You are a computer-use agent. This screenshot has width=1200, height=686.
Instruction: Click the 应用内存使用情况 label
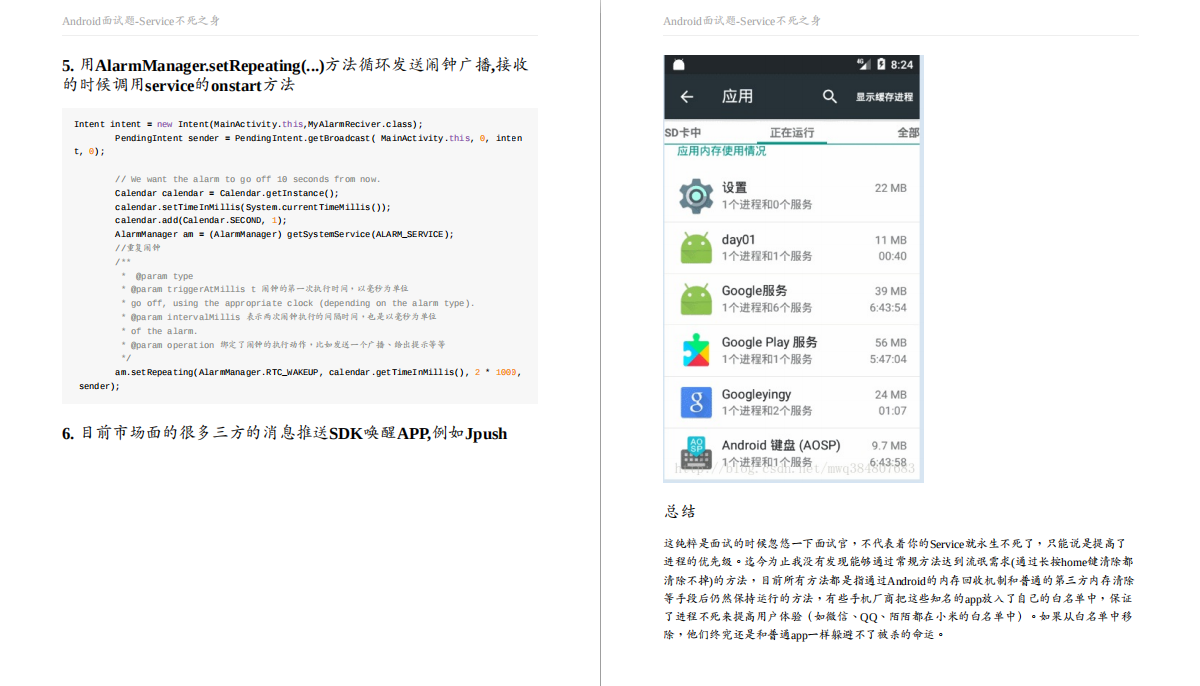click(x=722, y=151)
